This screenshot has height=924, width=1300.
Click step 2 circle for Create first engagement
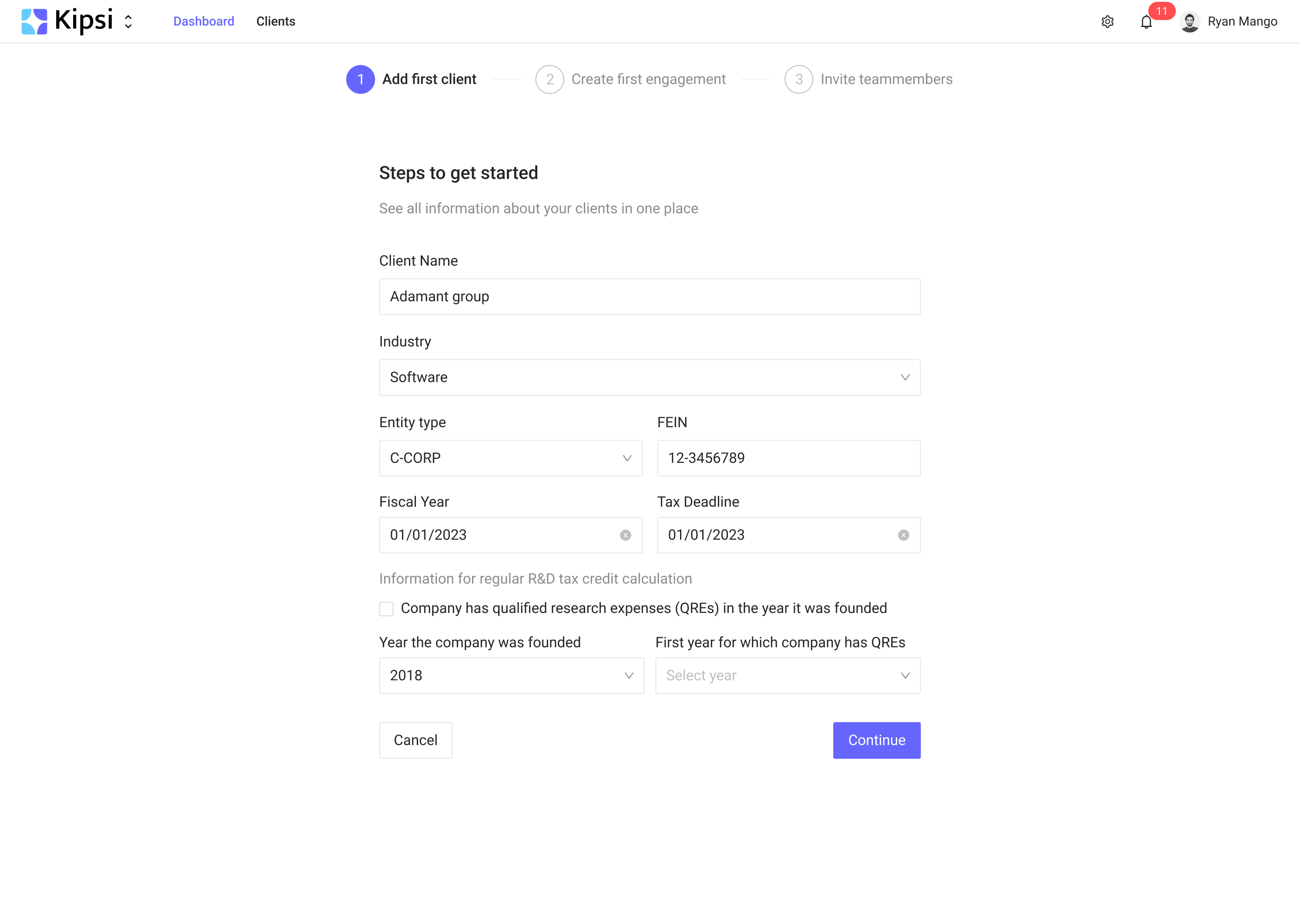549,79
